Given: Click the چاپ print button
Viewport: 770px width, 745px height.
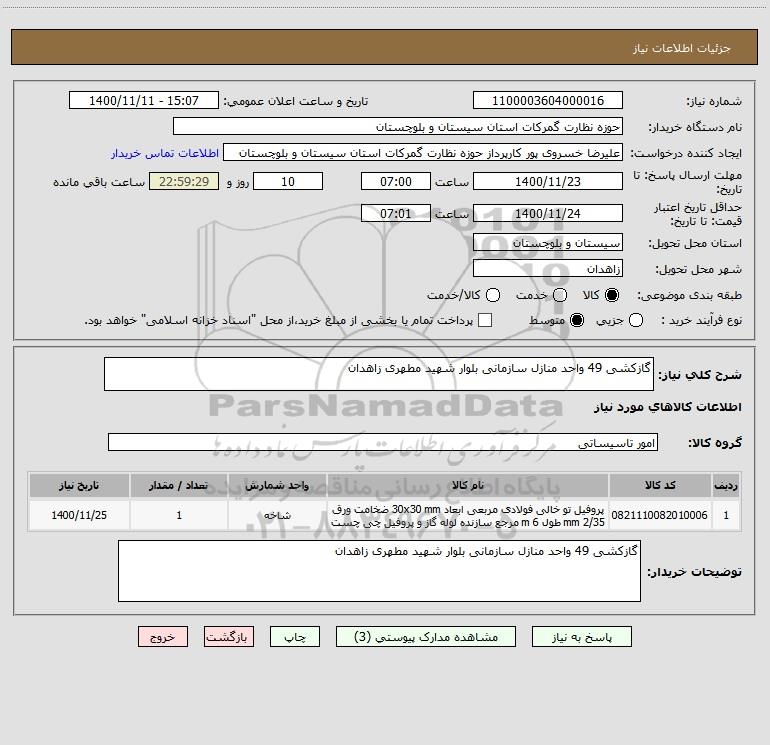Looking at the screenshot, I should coord(295,637).
